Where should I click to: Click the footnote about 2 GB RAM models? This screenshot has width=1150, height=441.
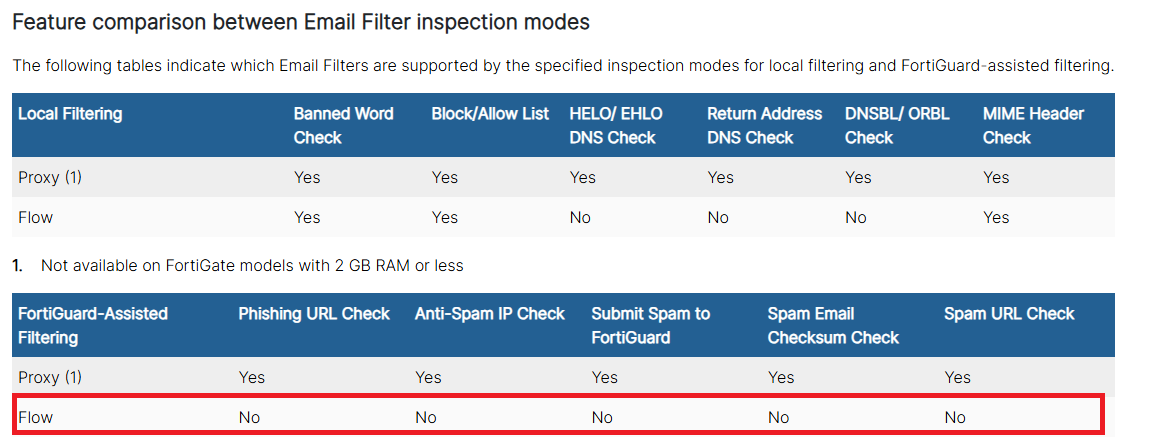coord(252,266)
